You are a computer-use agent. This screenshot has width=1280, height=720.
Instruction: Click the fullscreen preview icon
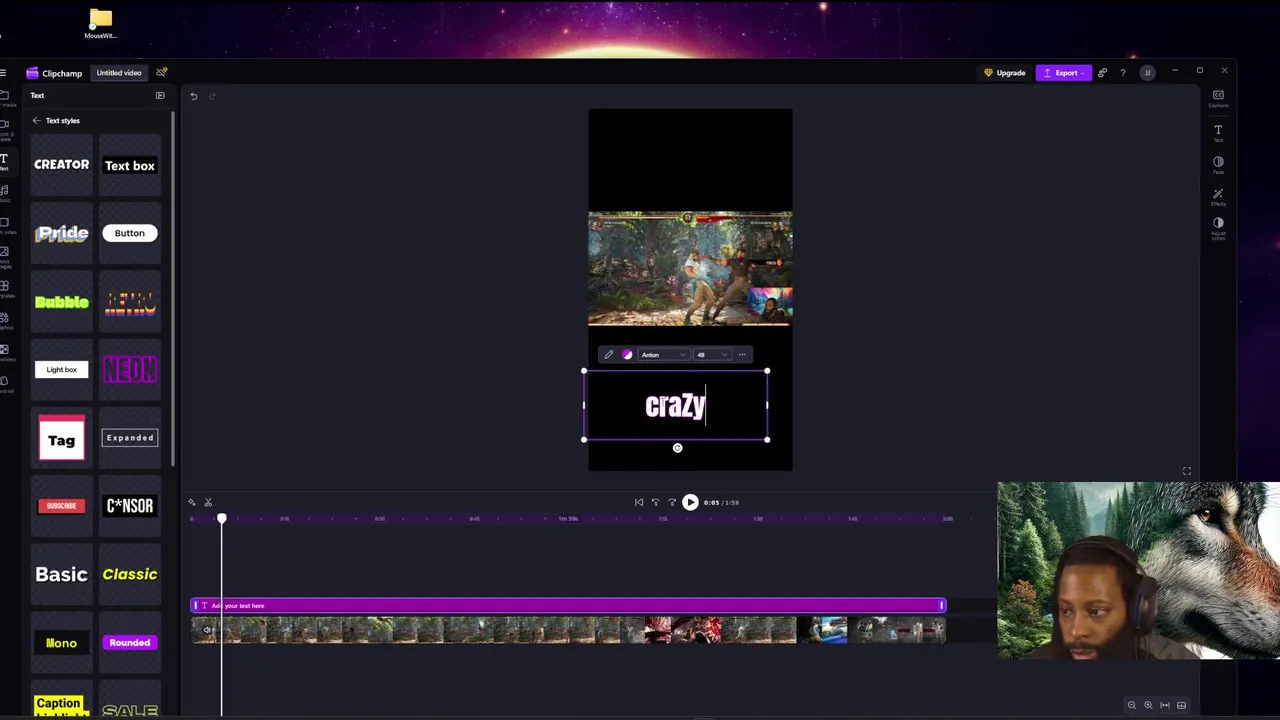1187,471
